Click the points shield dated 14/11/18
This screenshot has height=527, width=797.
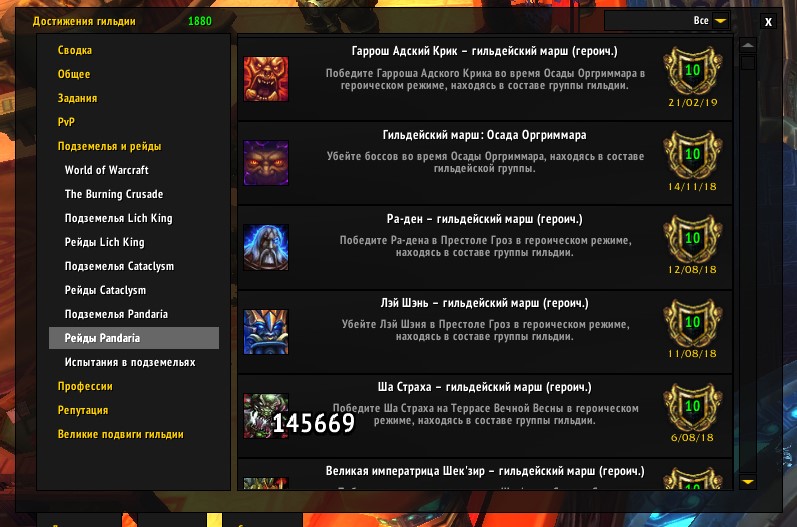tap(693, 154)
